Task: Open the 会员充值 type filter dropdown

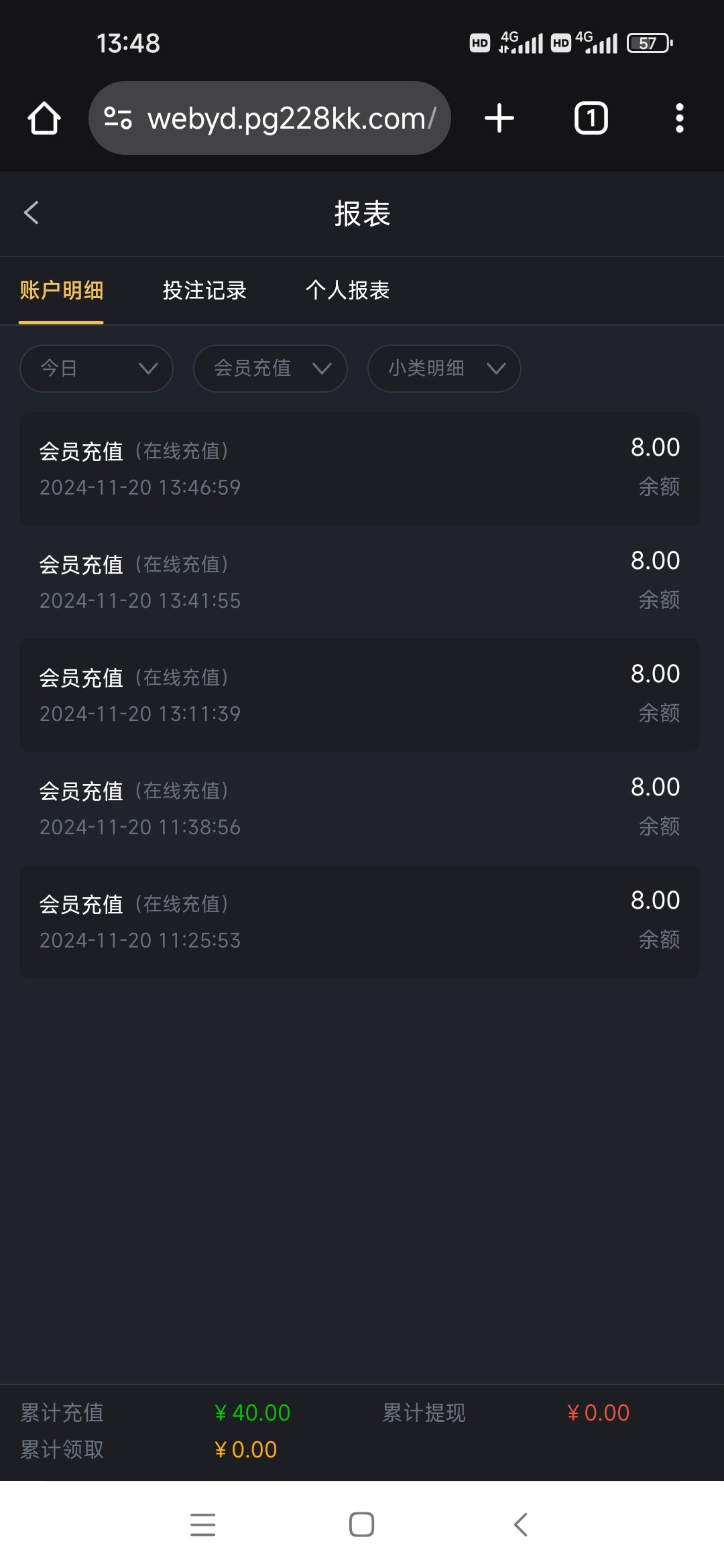Action: coord(270,369)
